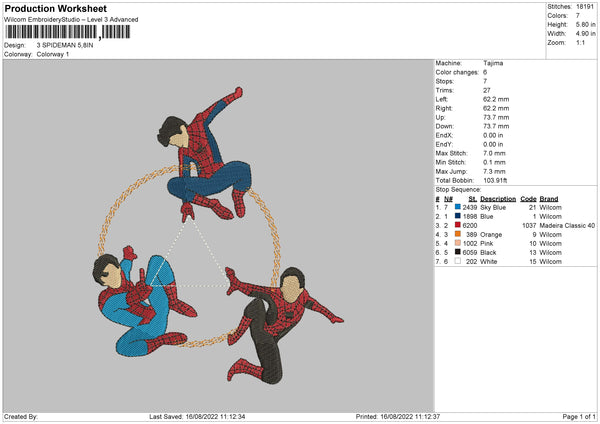Click the 'Production Worksheet' title
The width and height of the screenshot is (600, 424).
(55, 8)
